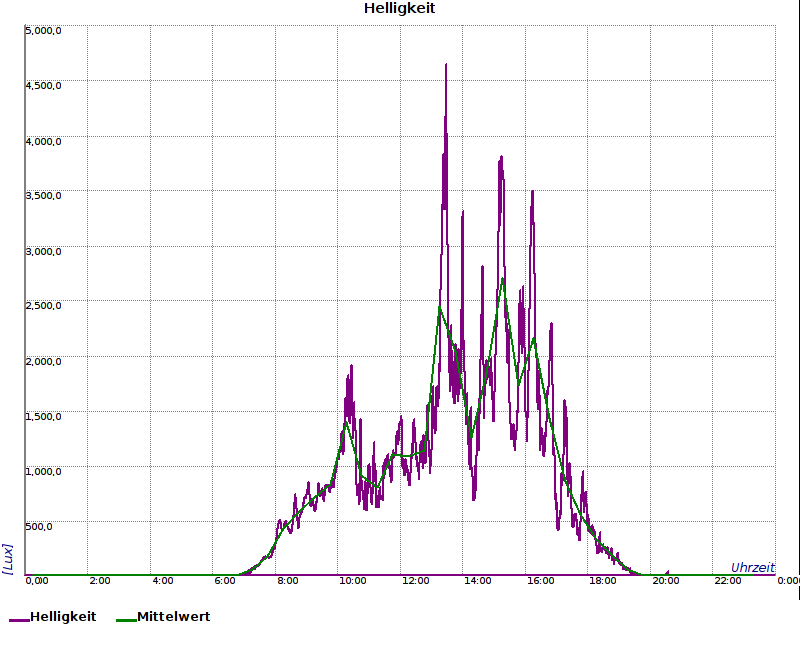Click the 5,000,0 y-axis value
This screenshot has height=650, width=800.
pyautogui.click(x=43, y=31)
